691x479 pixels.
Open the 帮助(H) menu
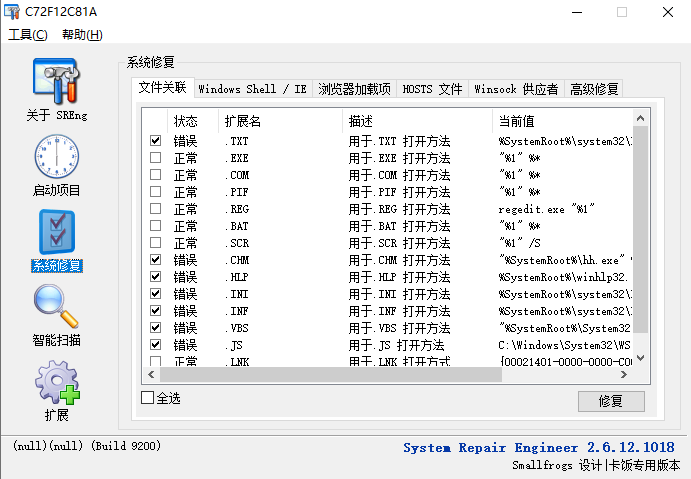[x=81, y=35]
